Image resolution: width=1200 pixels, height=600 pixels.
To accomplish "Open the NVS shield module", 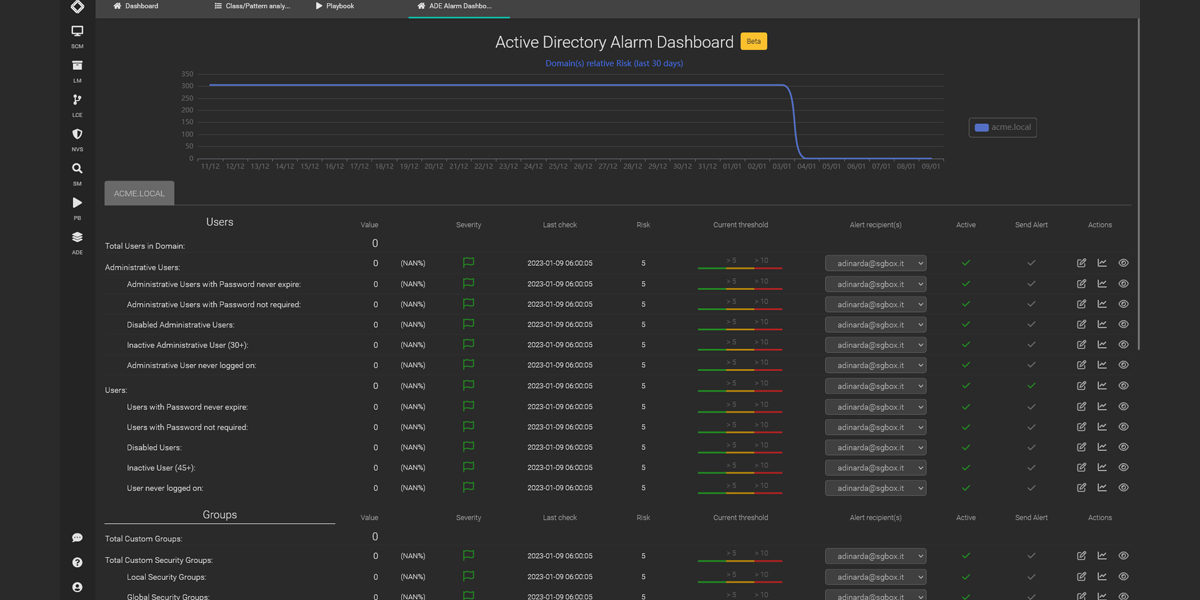I will (77, 137).
